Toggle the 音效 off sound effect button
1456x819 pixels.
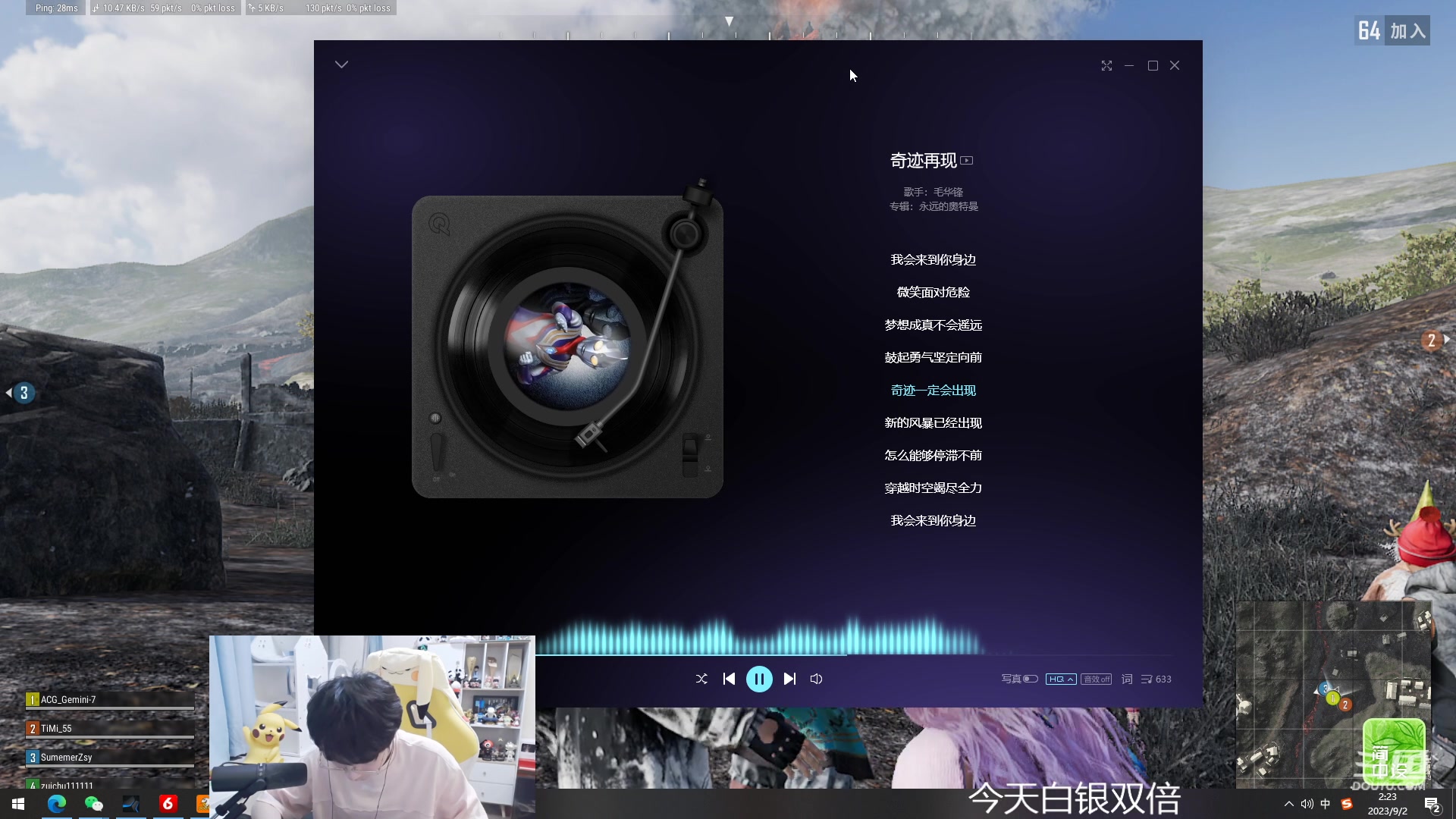(x=1097, y=679)
